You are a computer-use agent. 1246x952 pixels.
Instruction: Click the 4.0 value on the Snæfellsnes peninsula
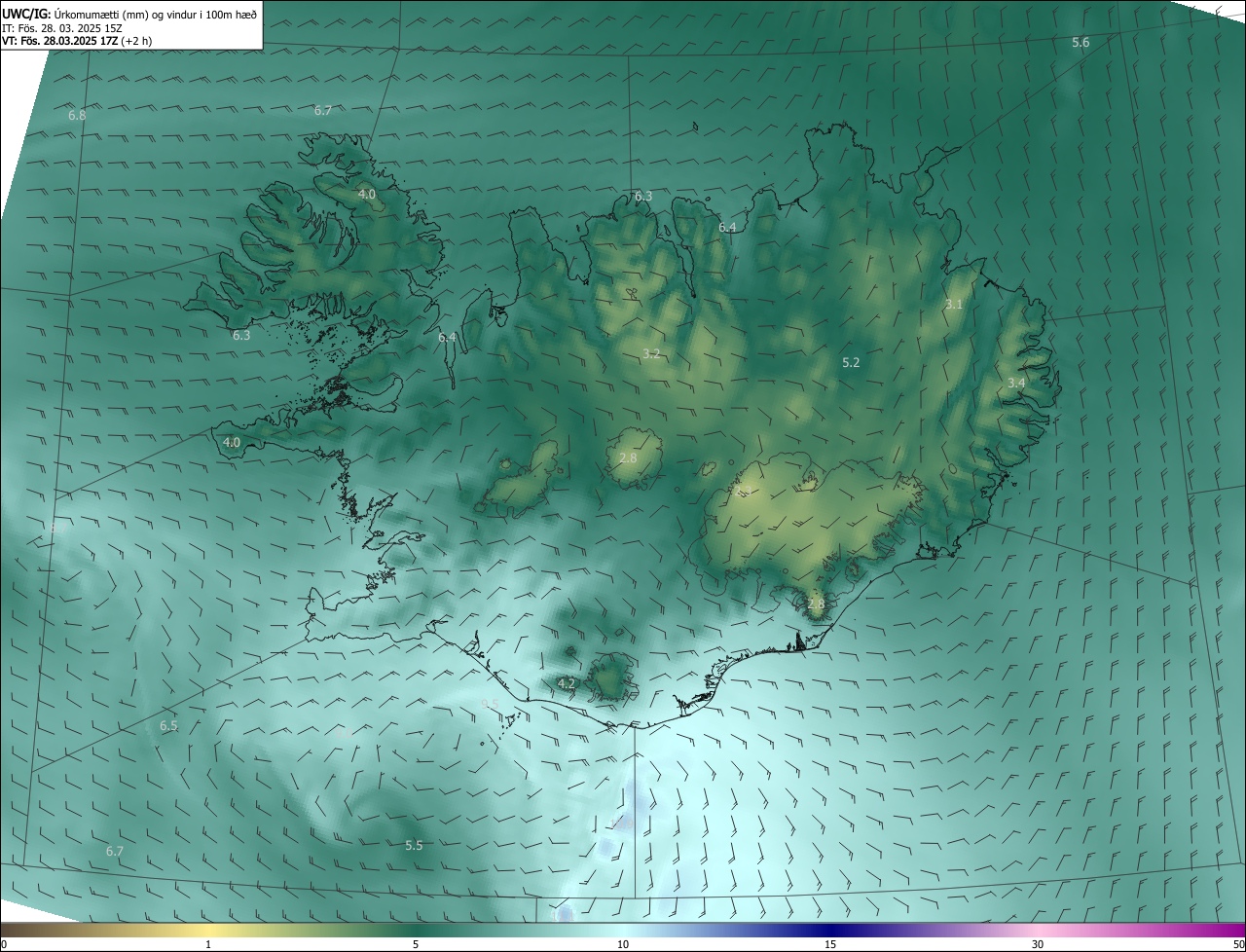coord(232,442)
